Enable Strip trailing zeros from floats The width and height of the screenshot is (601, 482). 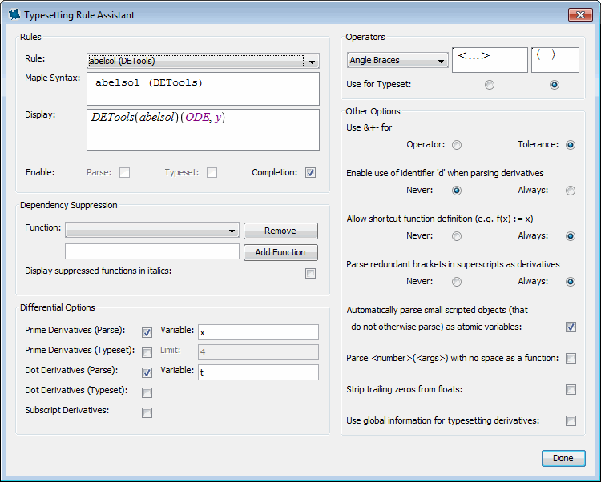coord(570,389)
